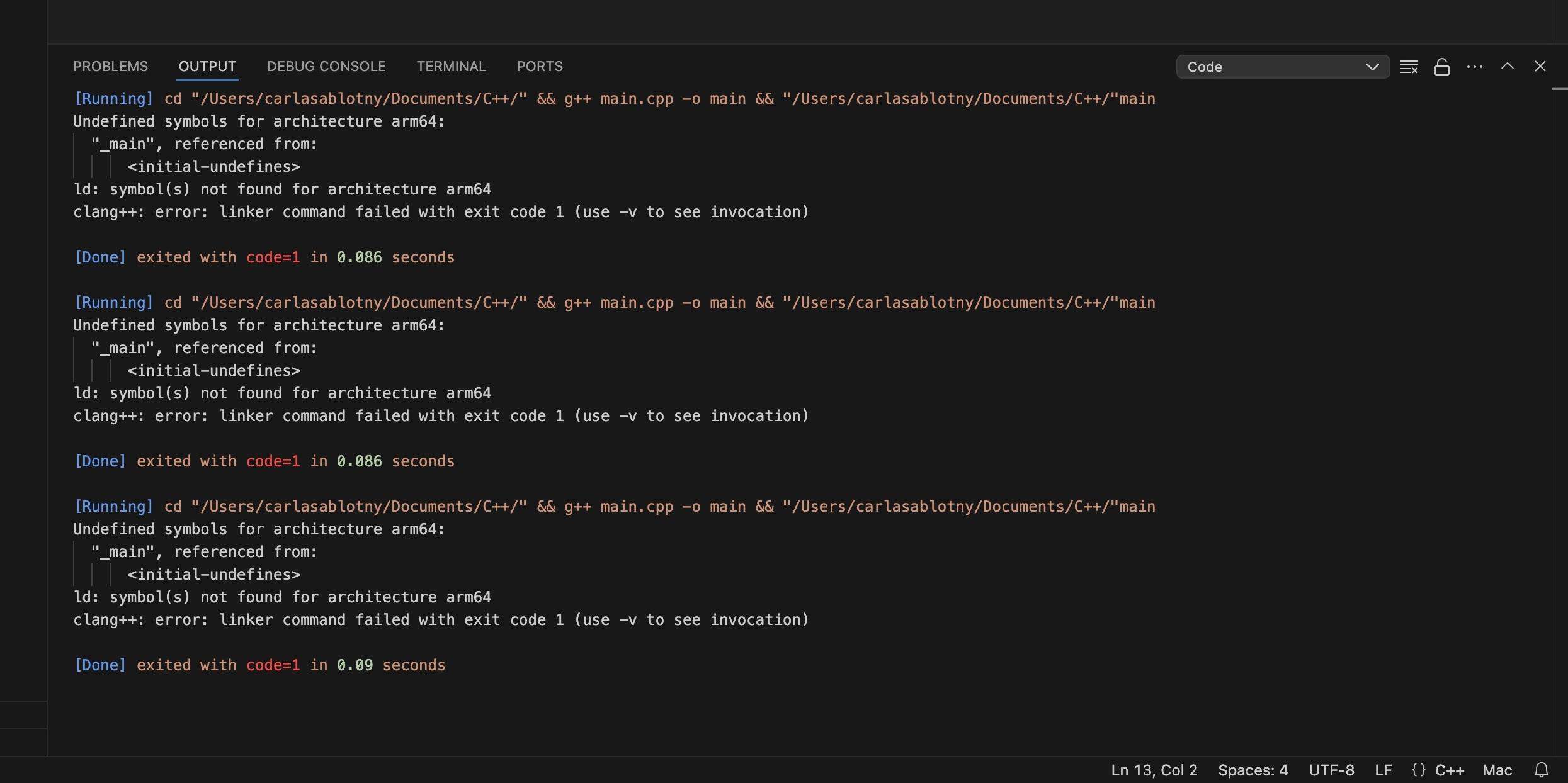Image resolution: width=1568 pixels, height=783 pixels.
Task: Change end-of-line sequence via LF
Action: tap(1383, 769)
